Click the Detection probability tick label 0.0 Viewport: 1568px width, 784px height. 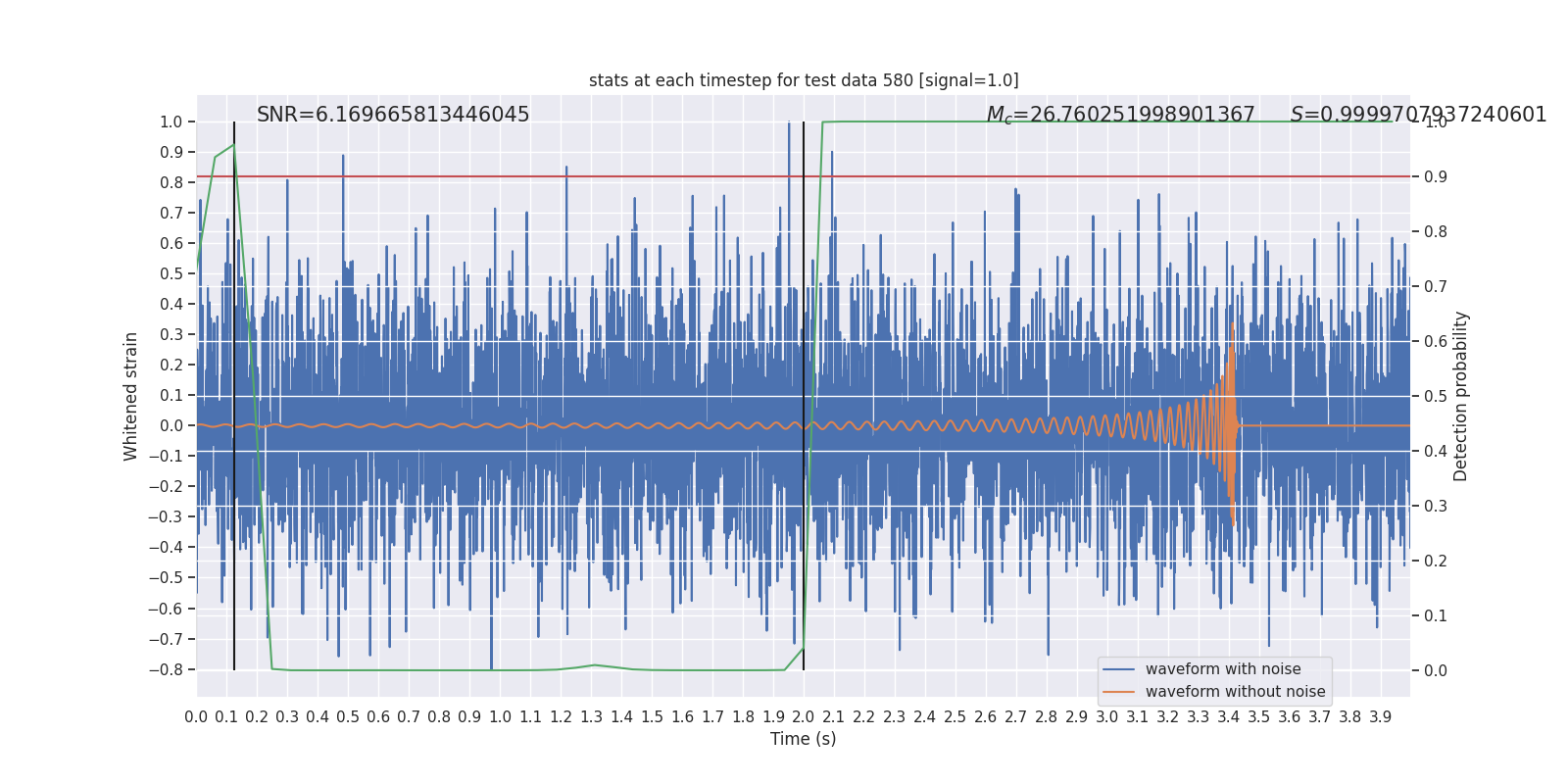click(1436, 671)
